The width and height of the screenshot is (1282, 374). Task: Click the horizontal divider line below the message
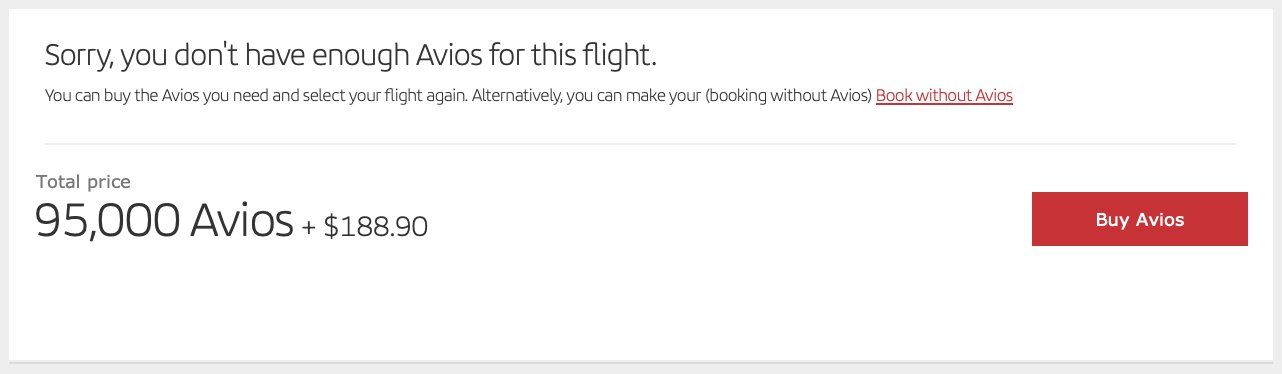(x=641, y=144)
